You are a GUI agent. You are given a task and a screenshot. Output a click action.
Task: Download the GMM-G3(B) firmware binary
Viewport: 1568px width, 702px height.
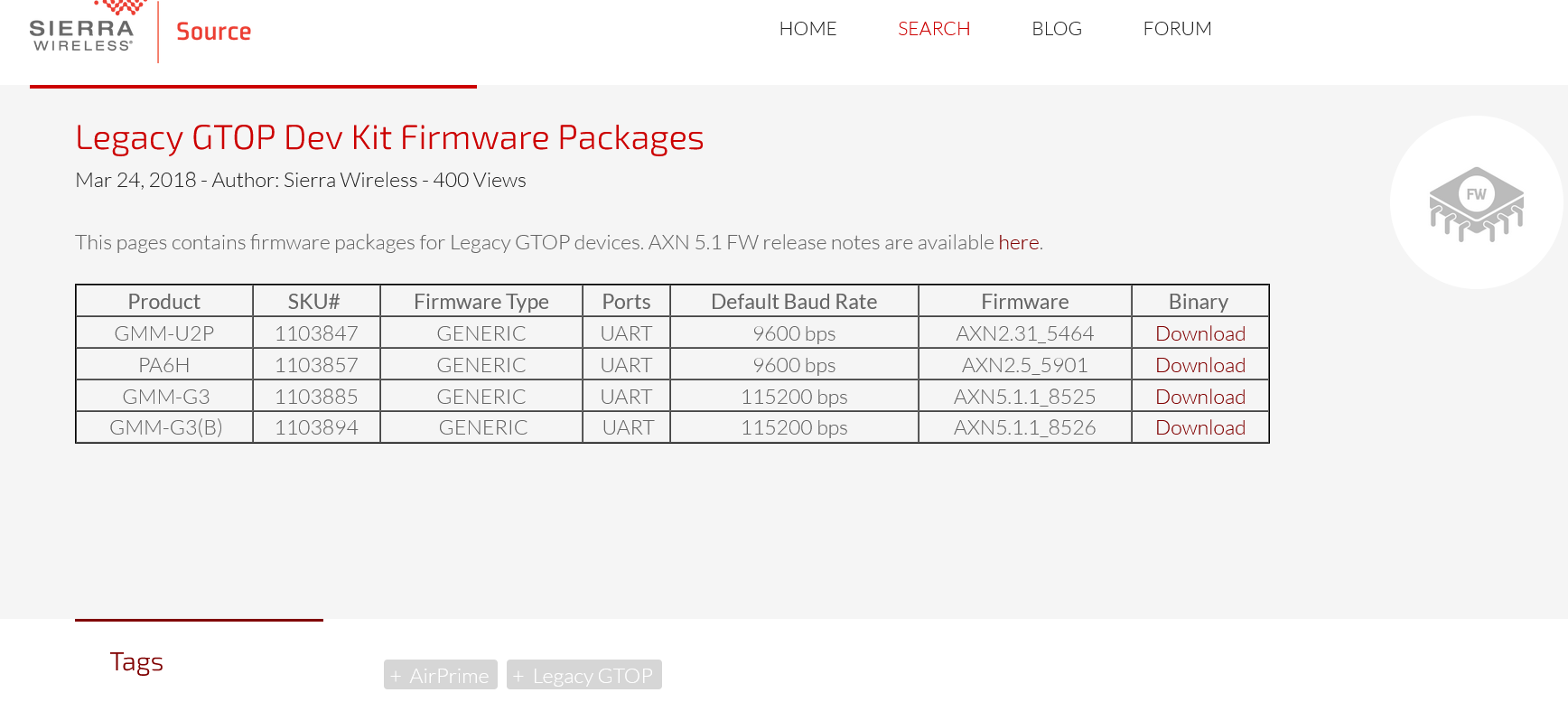pyautogui.click(x=1199, y=427)
